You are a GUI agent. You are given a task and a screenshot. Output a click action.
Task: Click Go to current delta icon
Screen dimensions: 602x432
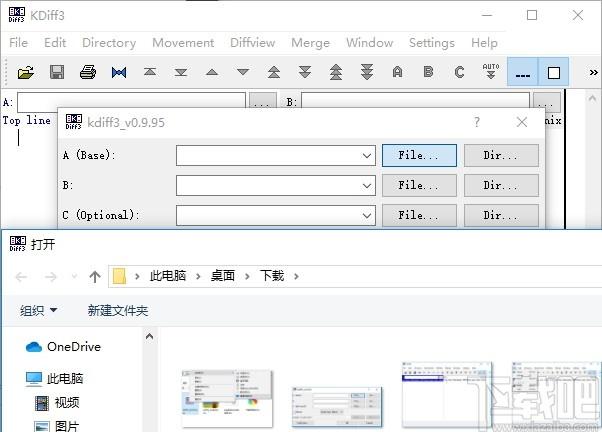119,72
